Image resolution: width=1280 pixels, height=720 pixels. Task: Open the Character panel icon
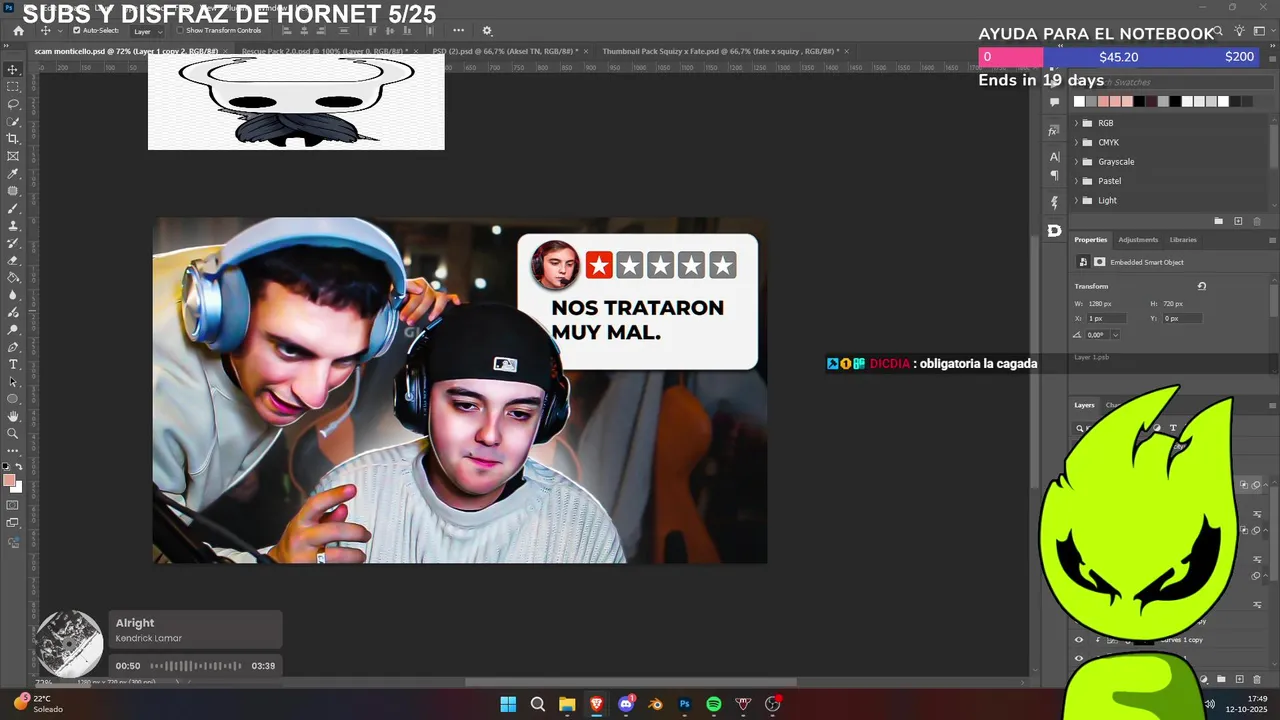[1054, 157]
